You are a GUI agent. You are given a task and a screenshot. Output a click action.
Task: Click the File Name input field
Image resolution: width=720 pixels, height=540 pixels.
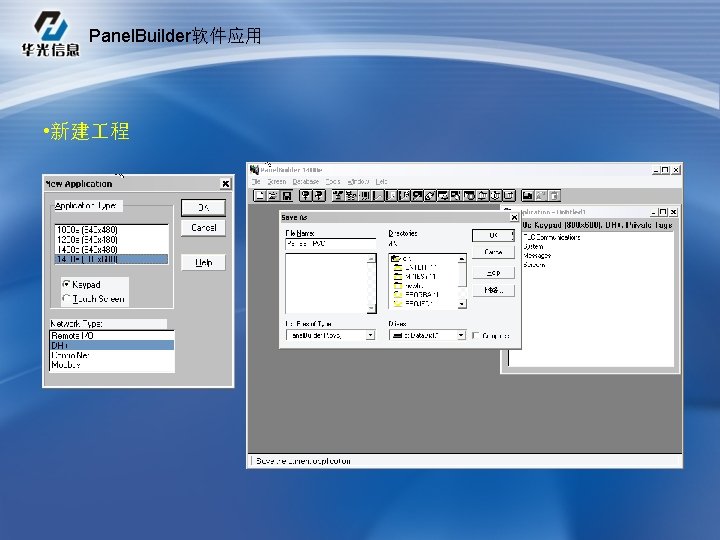point(331,244)
